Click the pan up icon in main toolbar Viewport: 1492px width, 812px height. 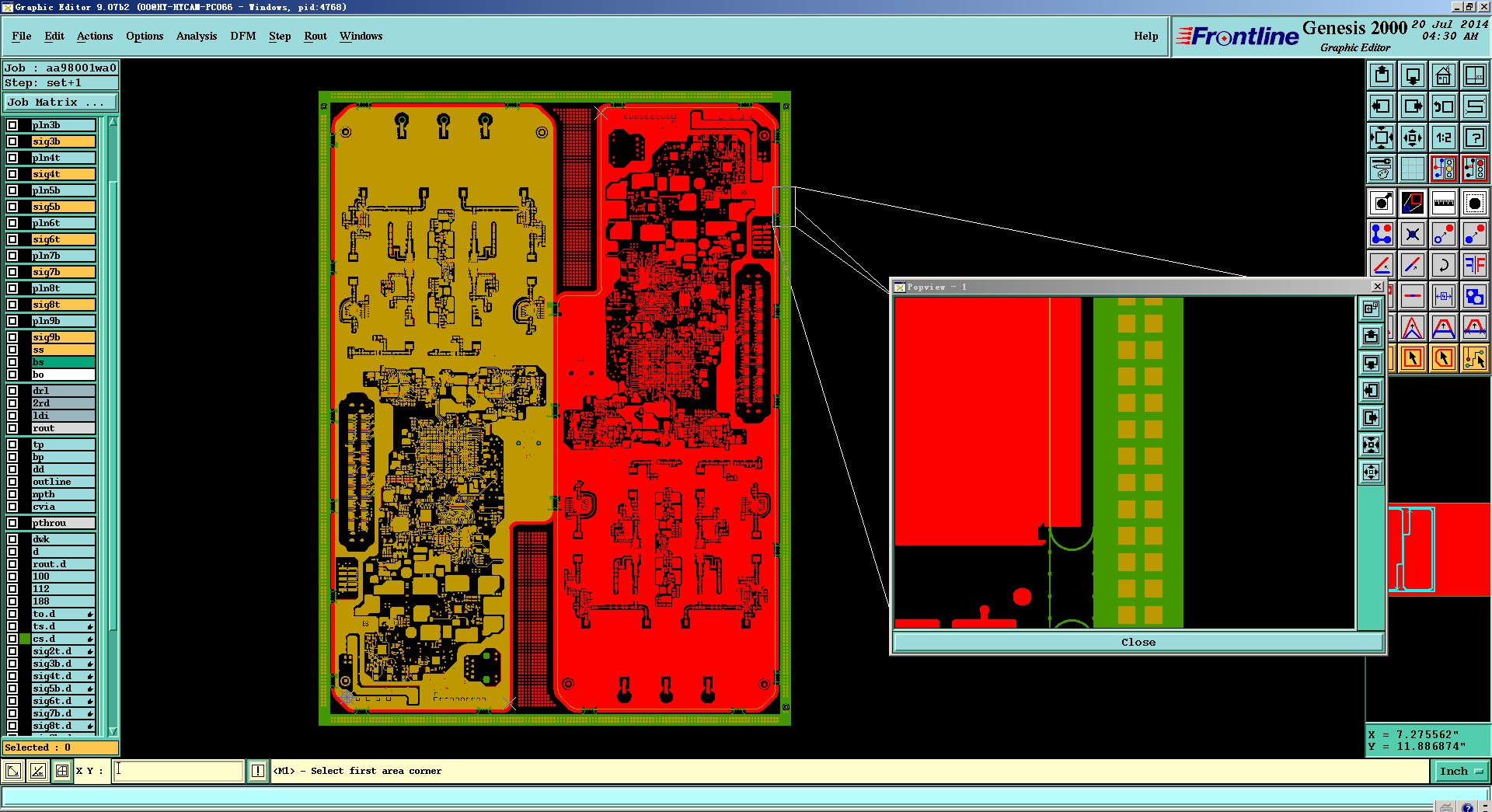(x=1382, y=75)
